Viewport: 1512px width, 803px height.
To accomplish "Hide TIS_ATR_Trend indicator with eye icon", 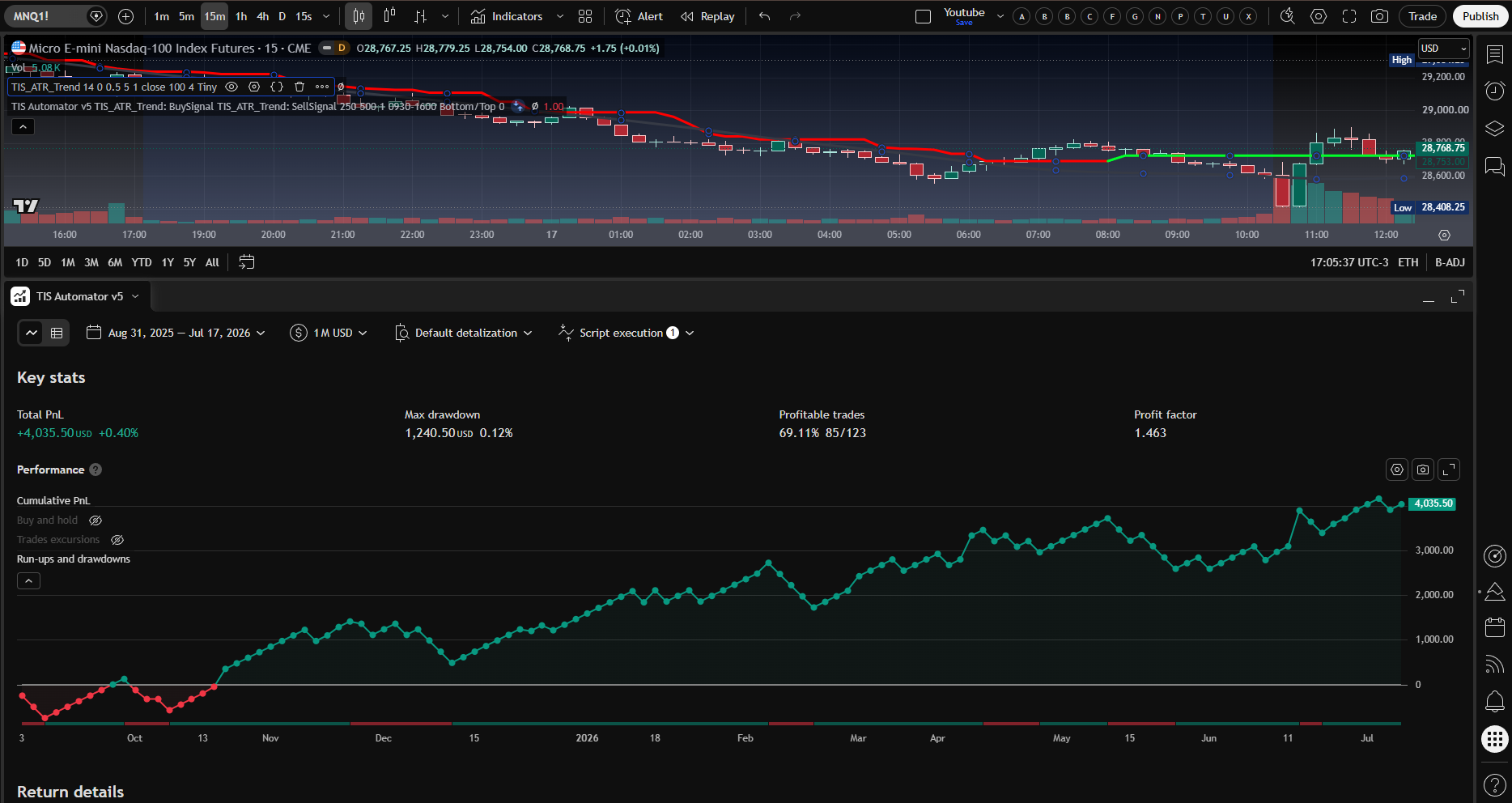I will (x=231, y=87).
